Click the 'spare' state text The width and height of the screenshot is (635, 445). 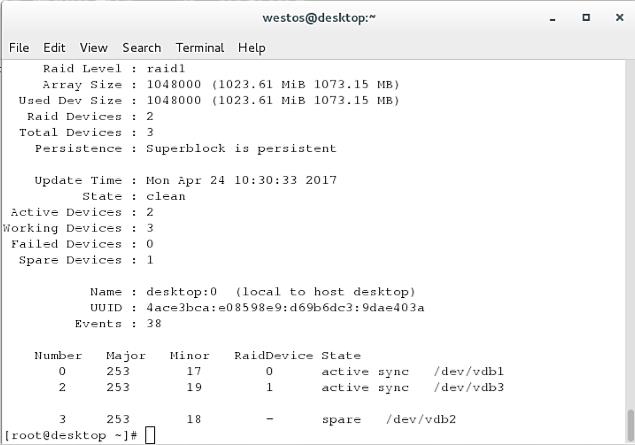pos(341,420)
